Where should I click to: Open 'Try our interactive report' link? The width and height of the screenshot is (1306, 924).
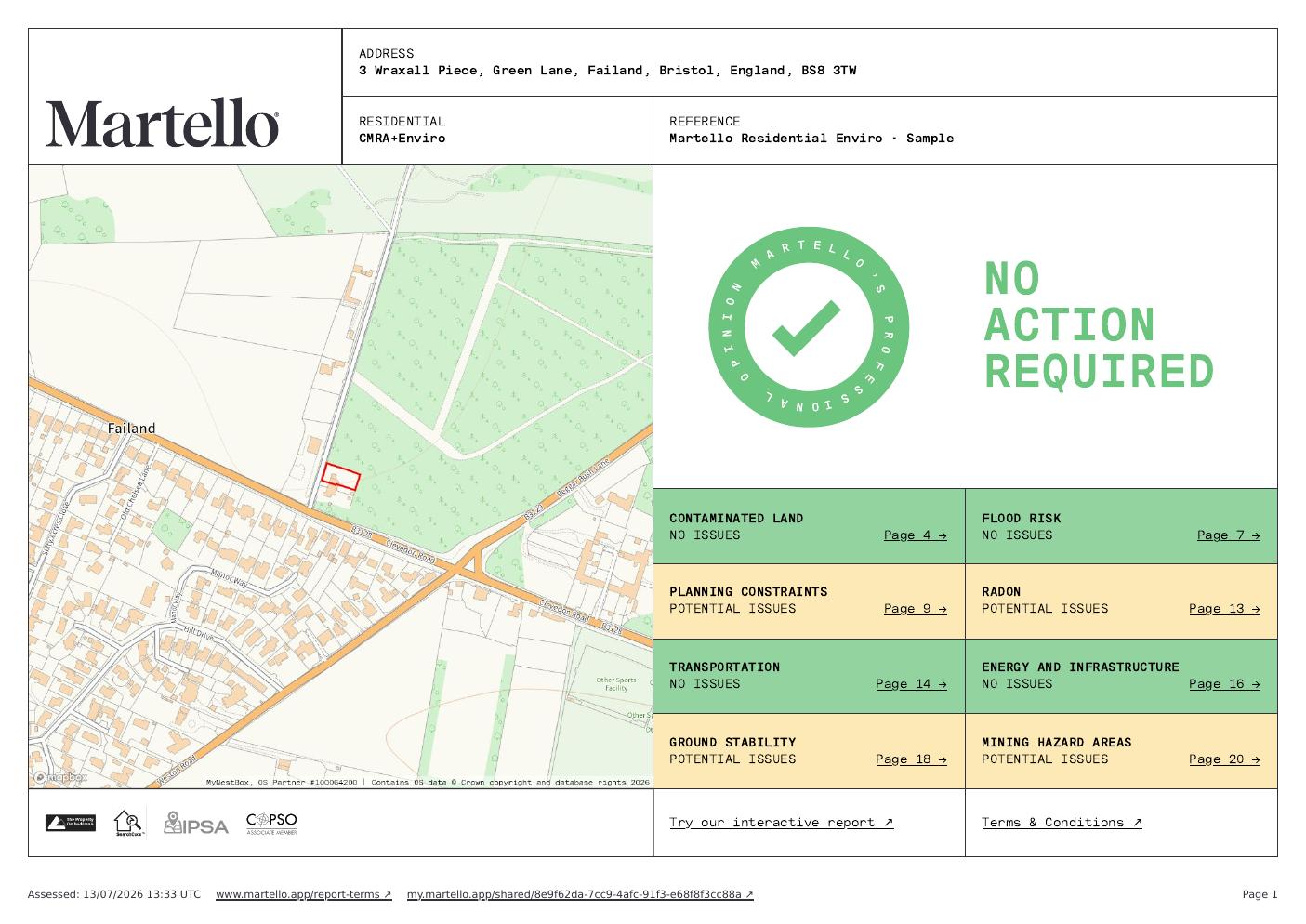781,823
